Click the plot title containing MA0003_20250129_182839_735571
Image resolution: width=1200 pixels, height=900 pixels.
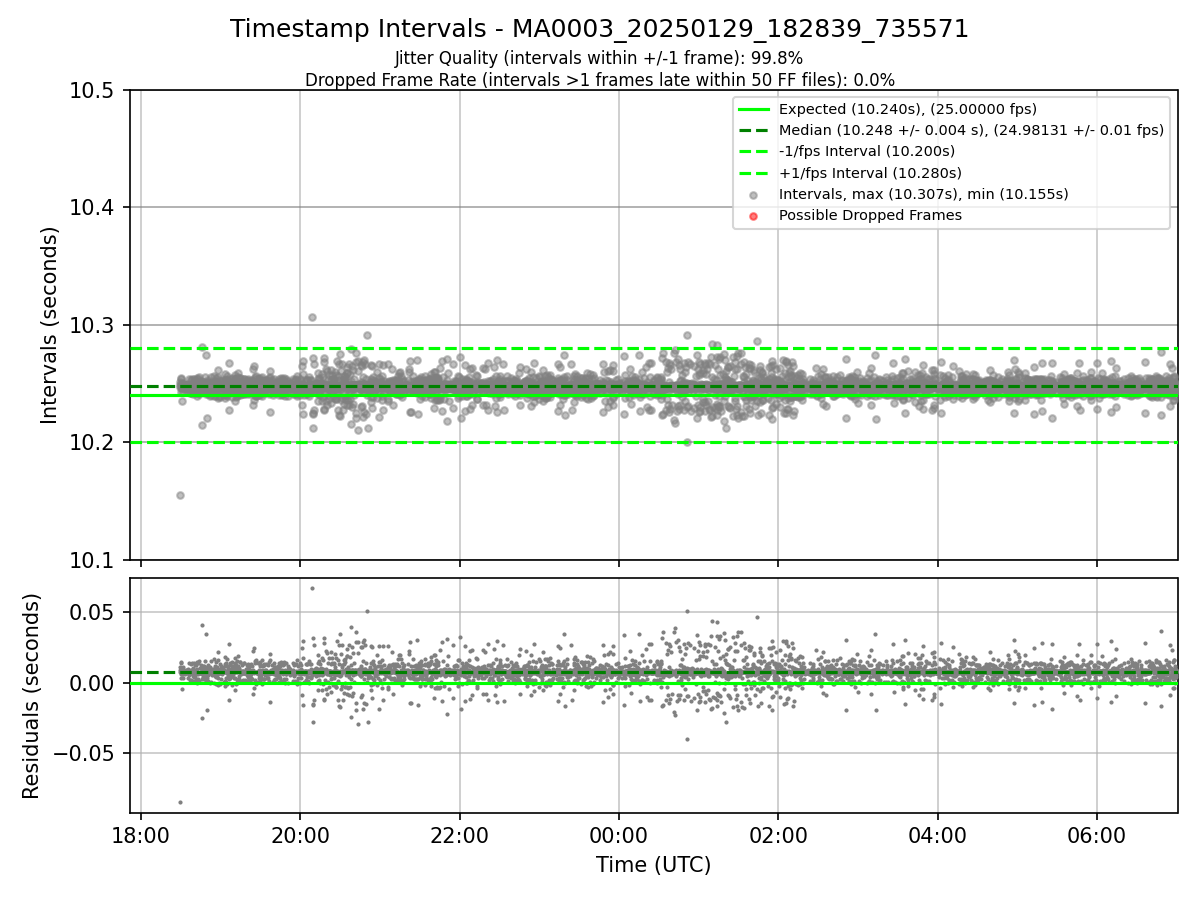pos(599,29)
